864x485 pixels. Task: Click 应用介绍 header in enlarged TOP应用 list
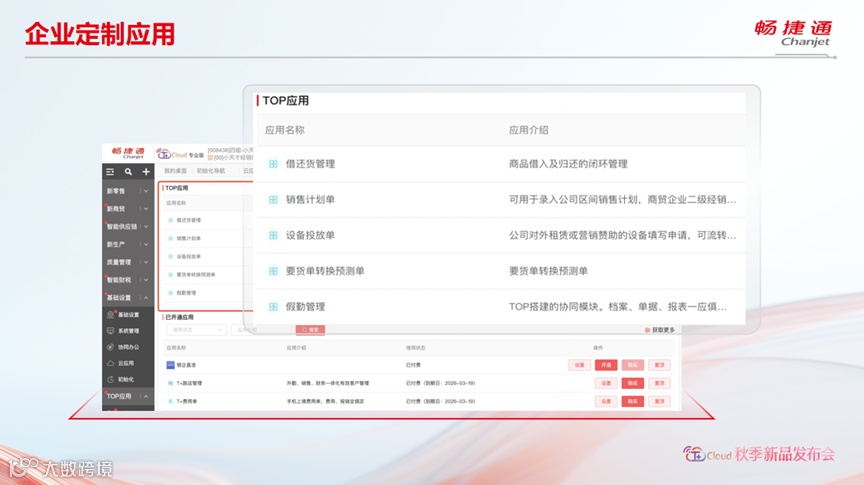(528, 130)
